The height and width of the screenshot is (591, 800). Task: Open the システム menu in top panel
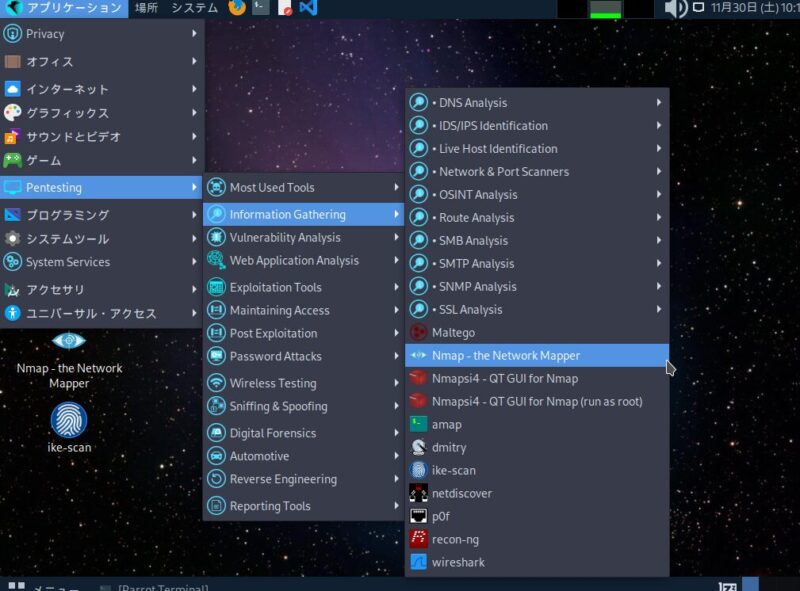[x=194, y=9]
